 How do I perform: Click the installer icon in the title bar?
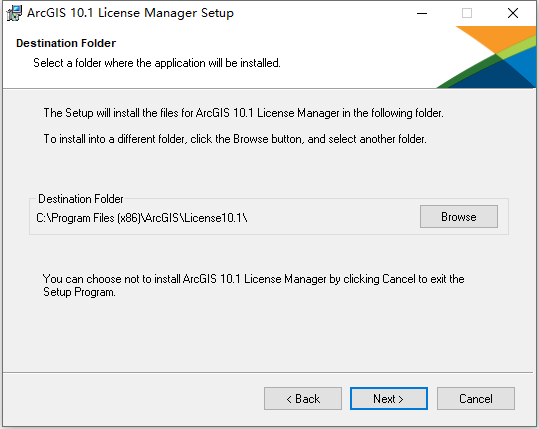point(14,13)
